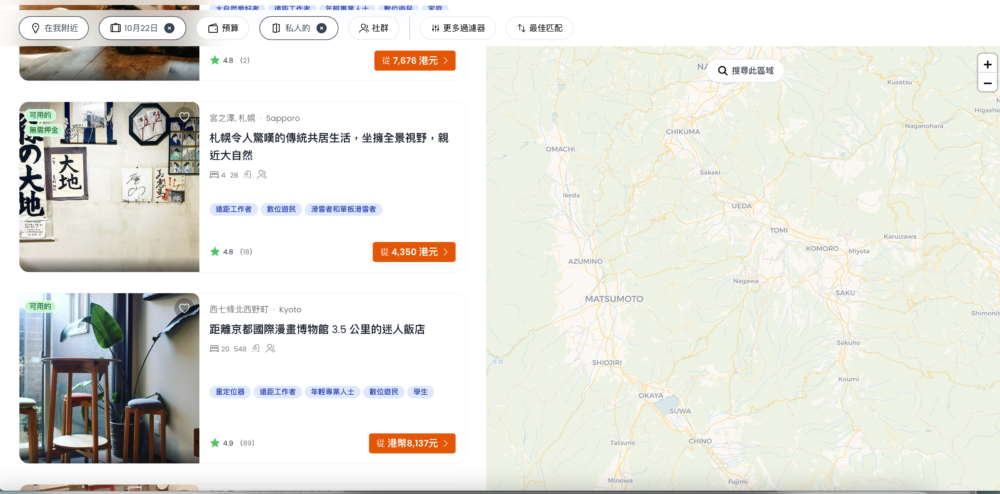Click green star rating on Kyoto listing
The height and width of the screenshot is (494, 1000).
tap(214, 443)
